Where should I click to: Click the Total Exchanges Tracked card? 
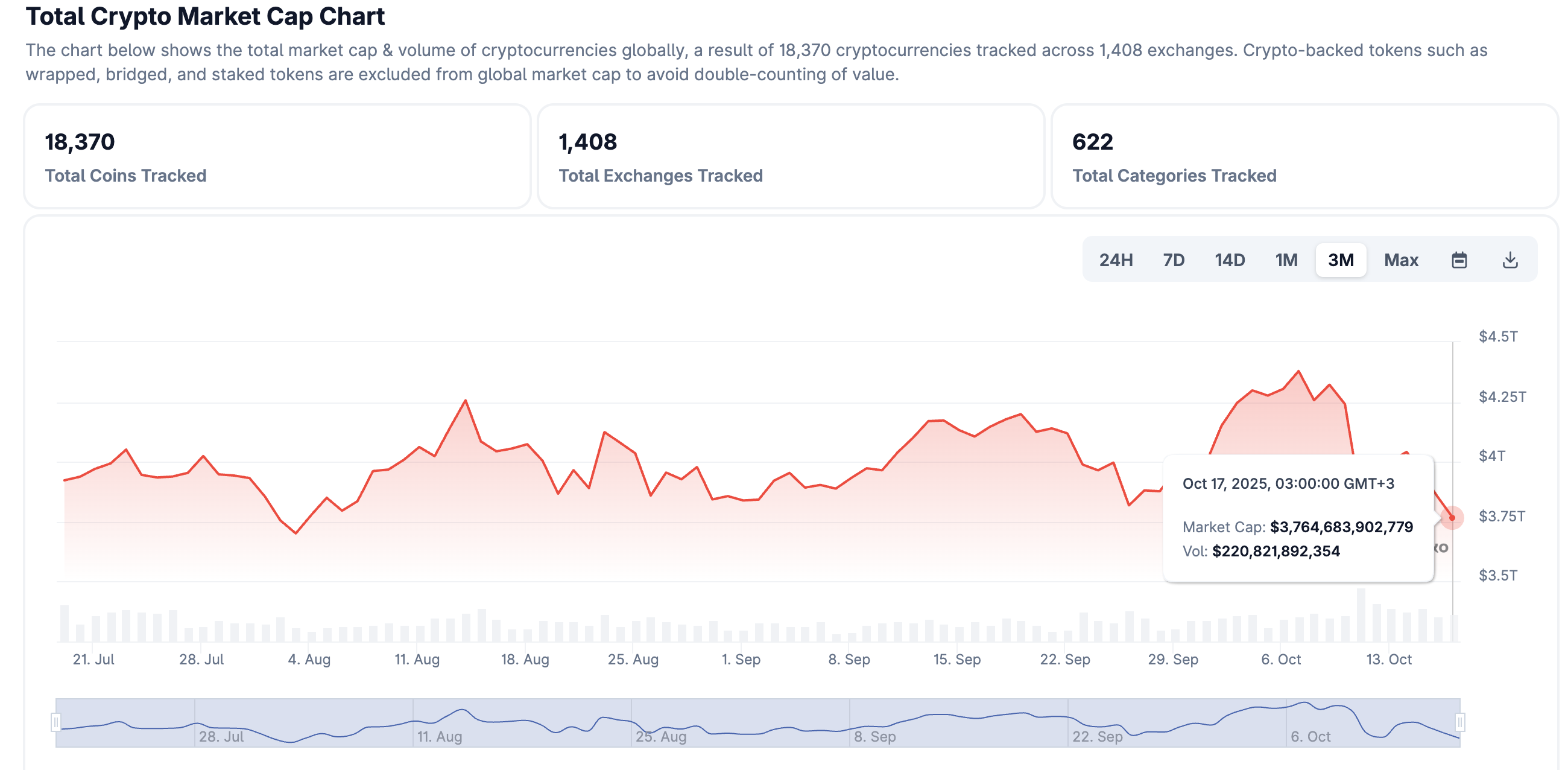click(x=791, y=156)
